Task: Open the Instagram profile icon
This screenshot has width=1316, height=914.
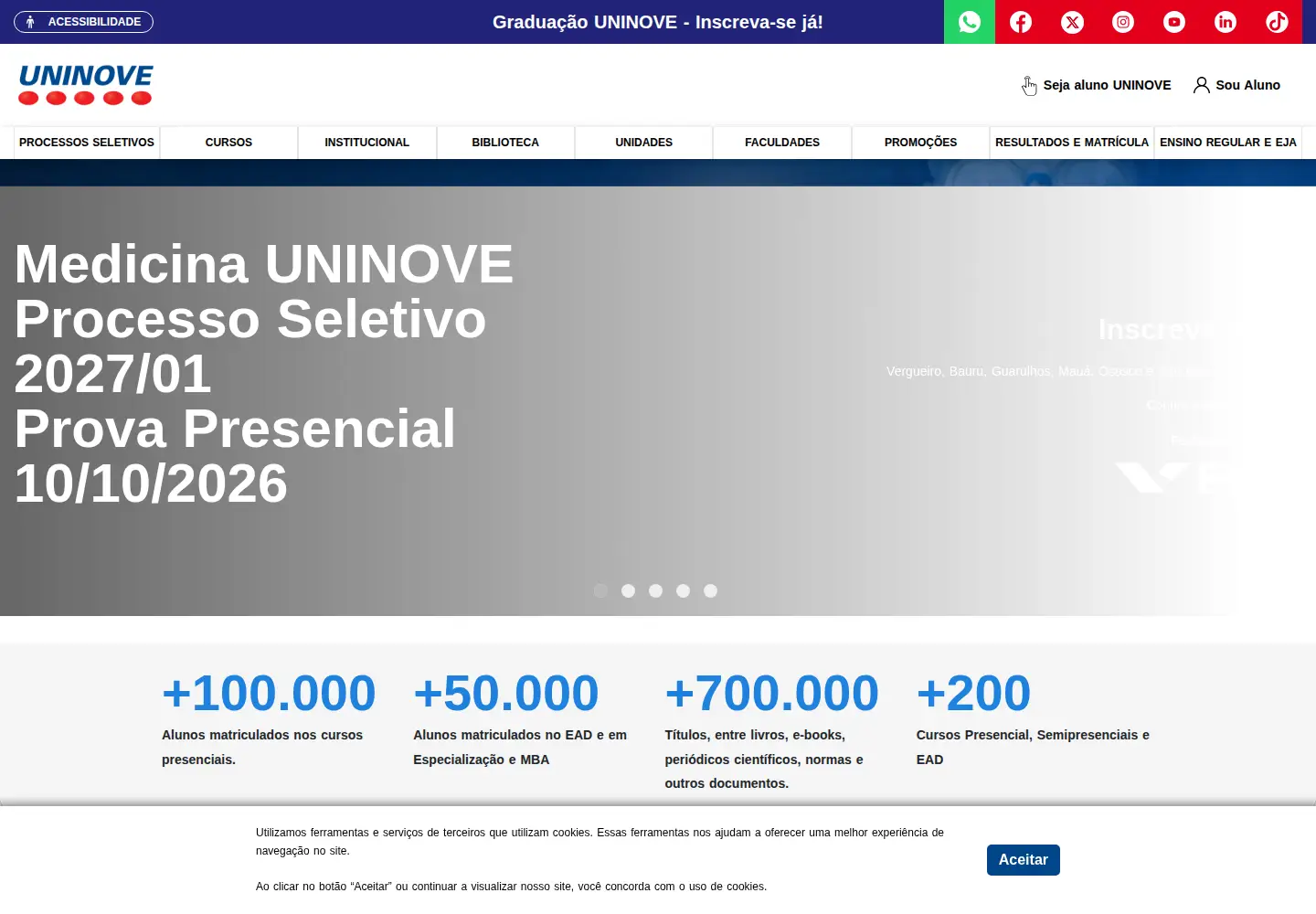Action: point(1123,22)
